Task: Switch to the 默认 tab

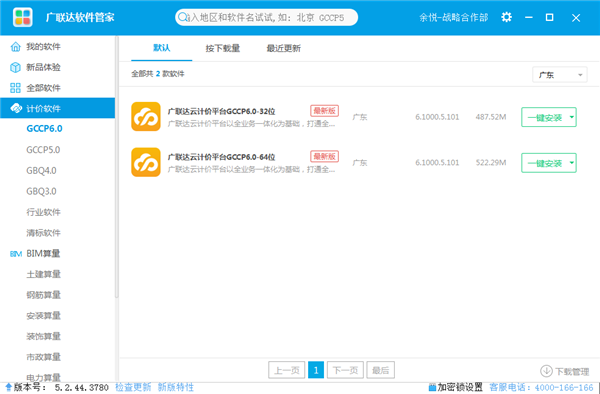Action: (x=161, y=48)
